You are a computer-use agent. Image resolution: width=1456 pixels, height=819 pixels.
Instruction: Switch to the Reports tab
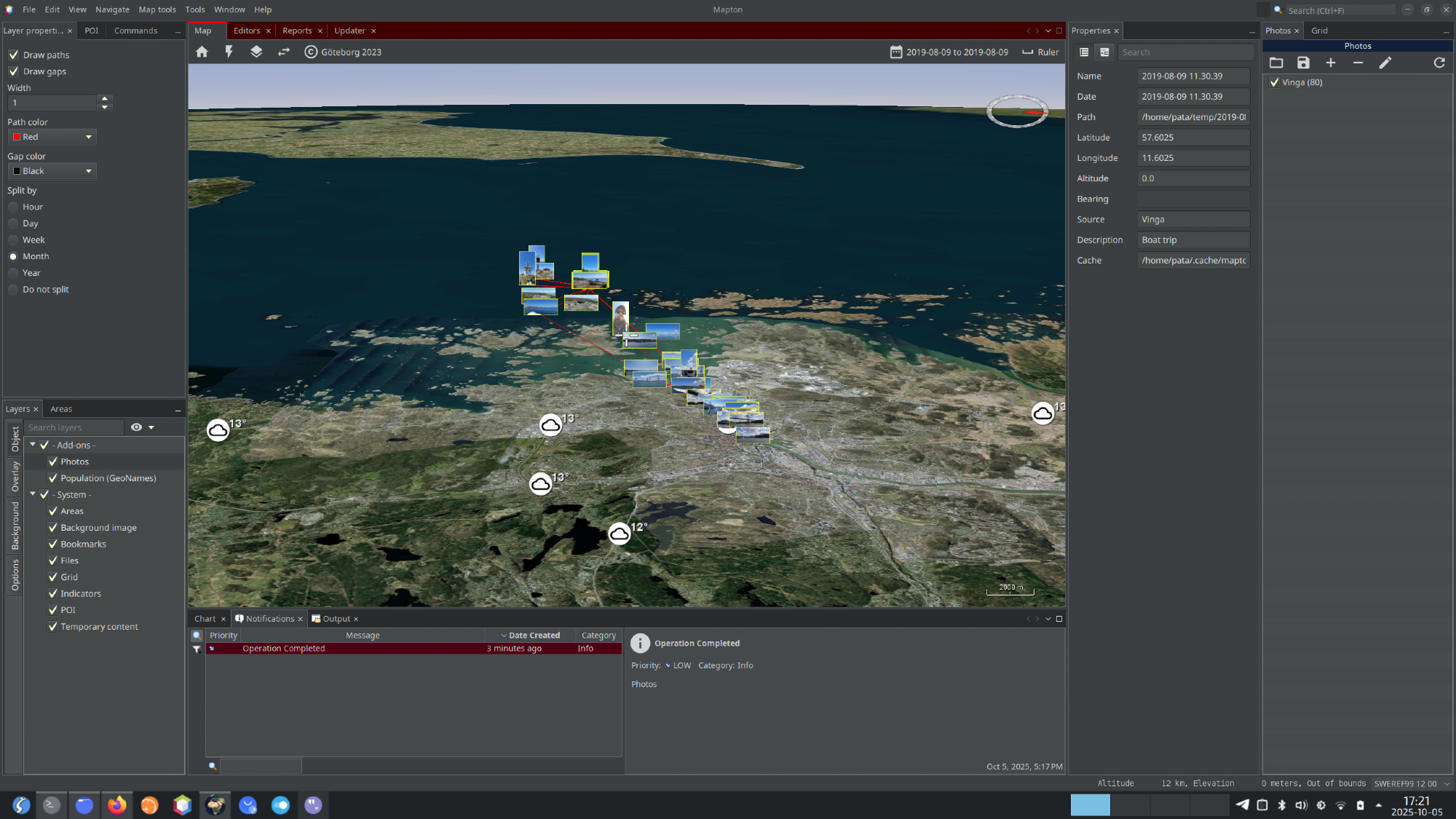pos(297,31)
